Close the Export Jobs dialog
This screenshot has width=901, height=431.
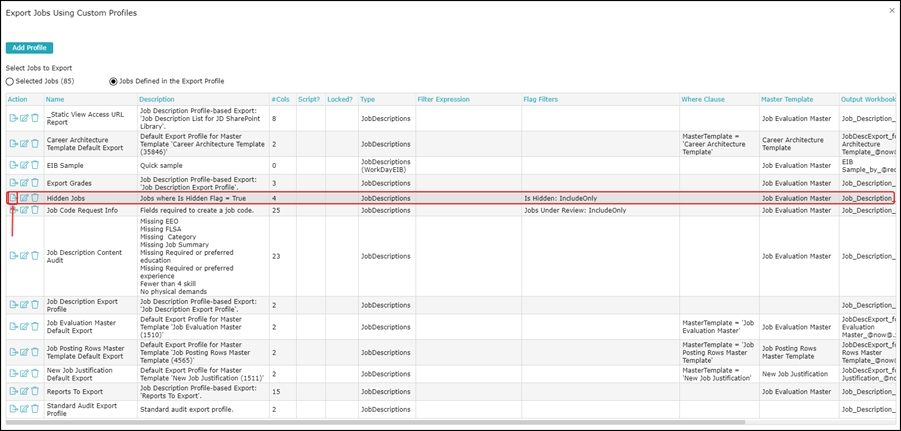pyautogui.click(x=888, y=11)
